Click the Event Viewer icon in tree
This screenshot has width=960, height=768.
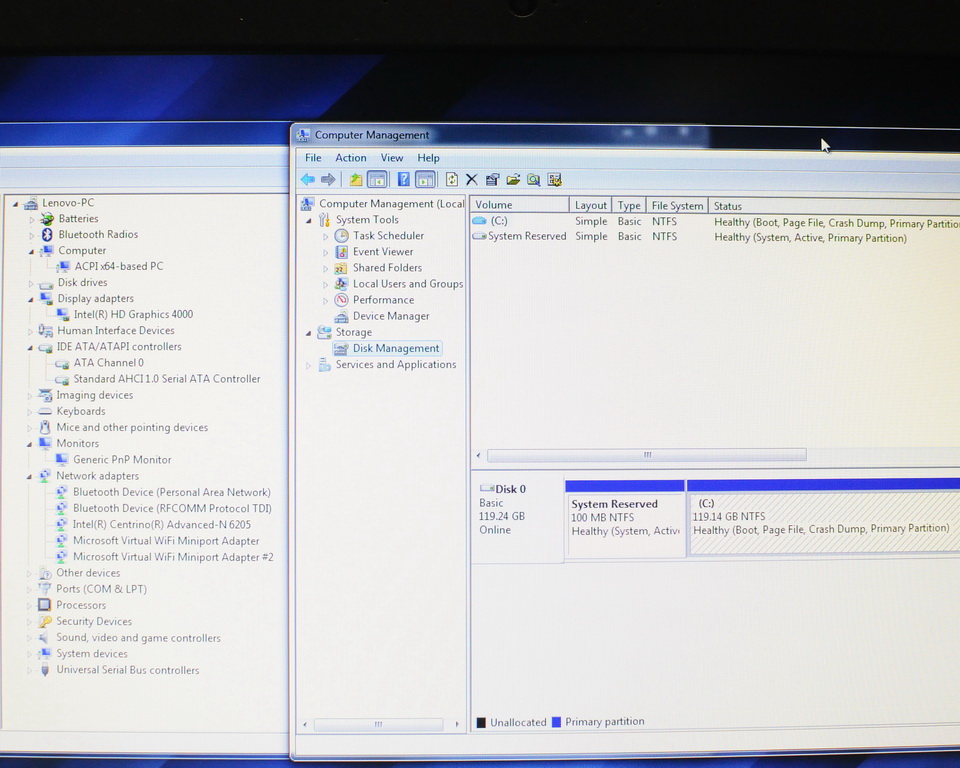coord(342,252)
